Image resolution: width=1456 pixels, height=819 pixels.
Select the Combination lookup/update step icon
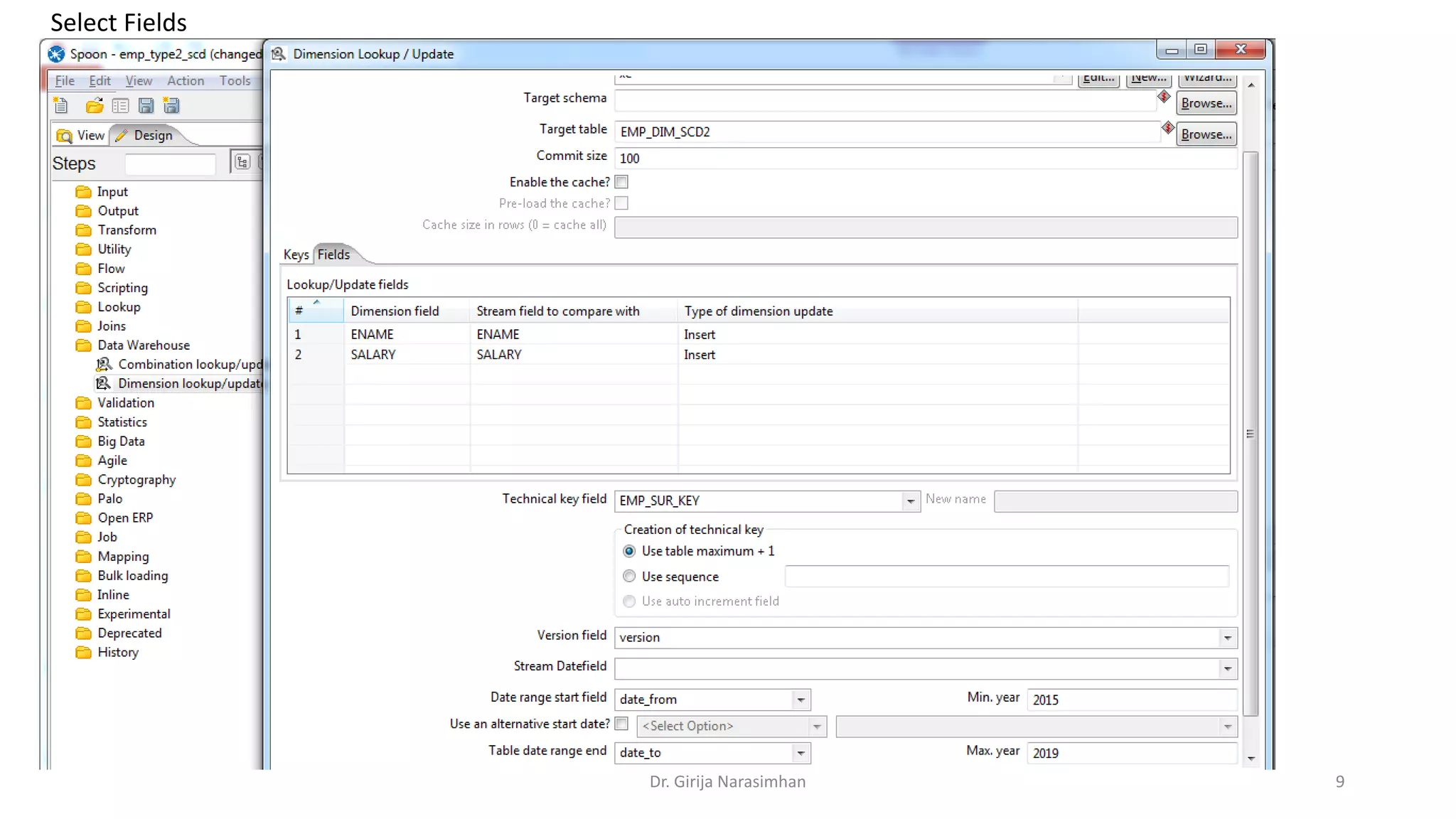[104, 364]
